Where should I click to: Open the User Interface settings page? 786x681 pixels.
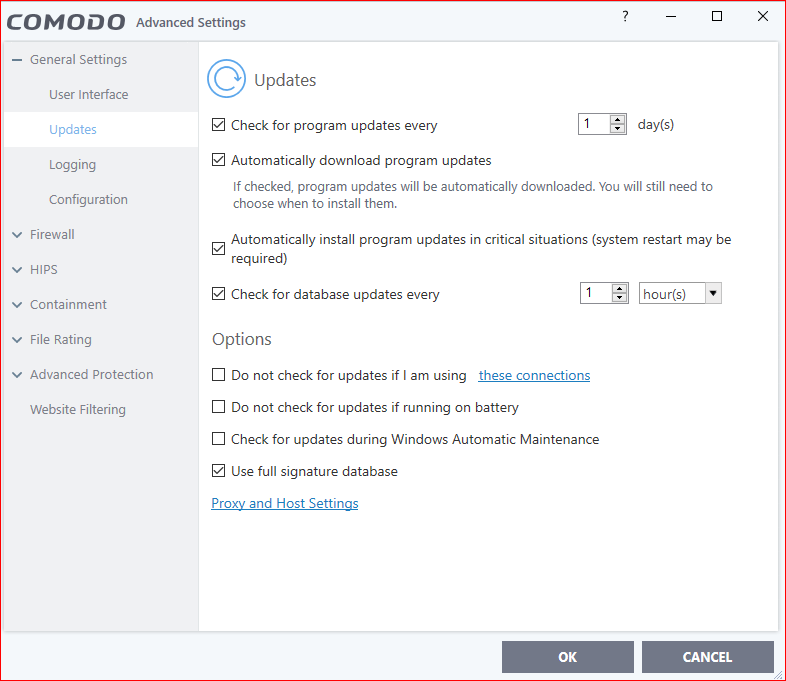click(88, 95)
